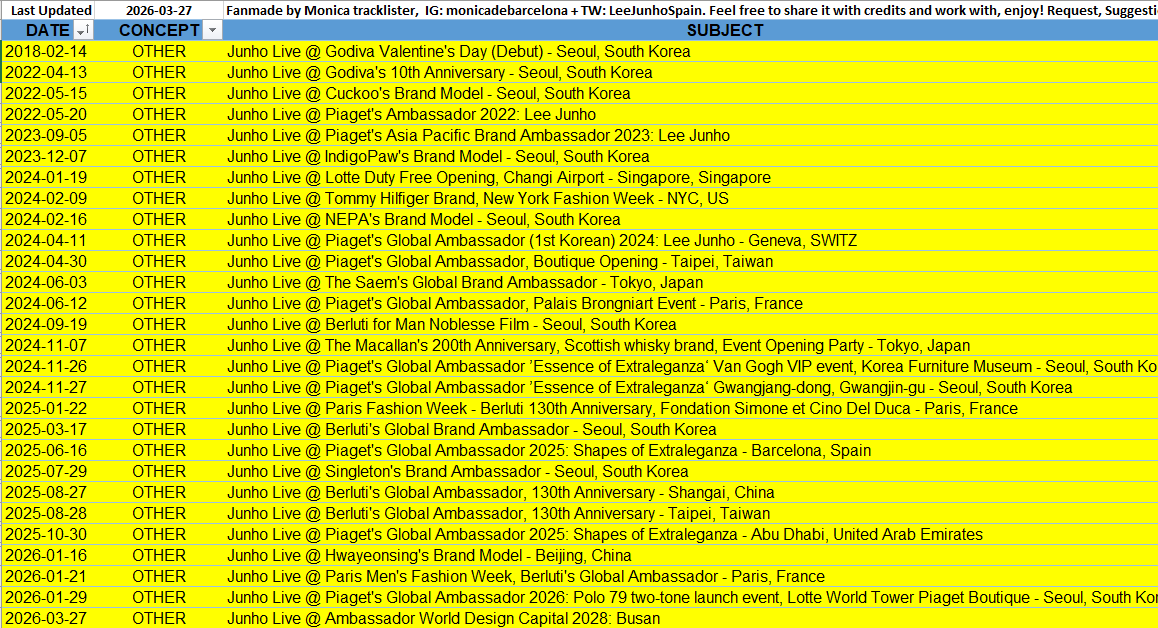Screen dimensions: 1158x628
Task: Select the IndigoPaw's Brand Model subject cell
Action: pyautogui.click(x=691, y=157)
